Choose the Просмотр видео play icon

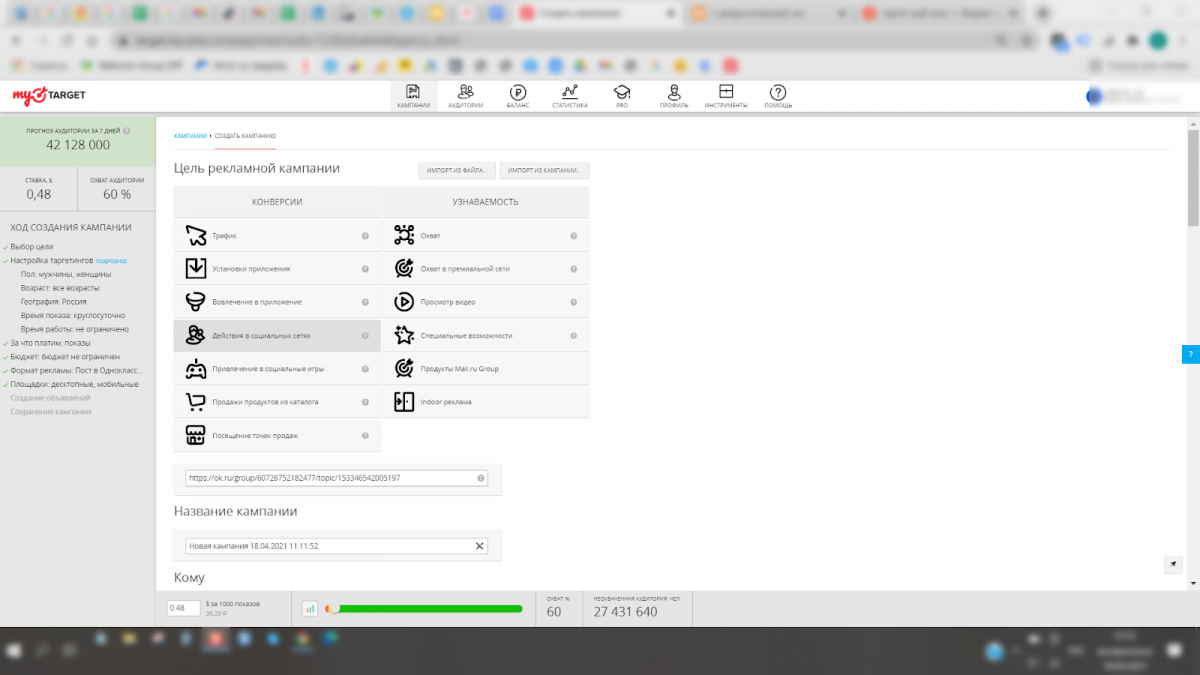coord(404,302)
